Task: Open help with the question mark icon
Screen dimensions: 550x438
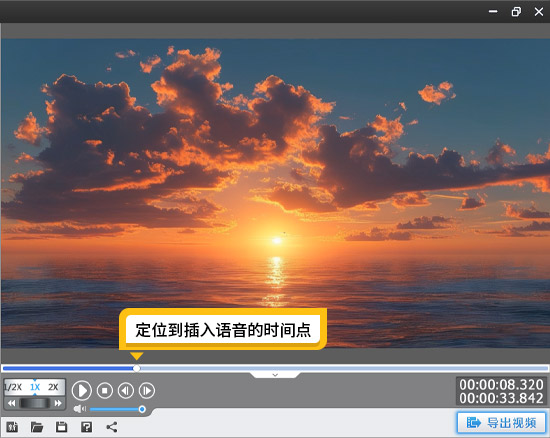Action: [x=86, y=427]
